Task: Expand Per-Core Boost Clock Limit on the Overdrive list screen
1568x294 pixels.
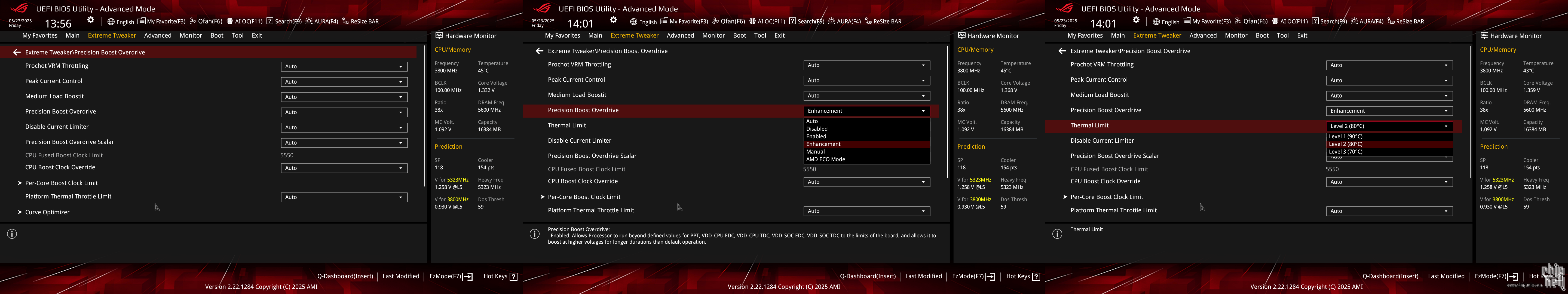Action: pyautogui.click(x=581, y=197)
